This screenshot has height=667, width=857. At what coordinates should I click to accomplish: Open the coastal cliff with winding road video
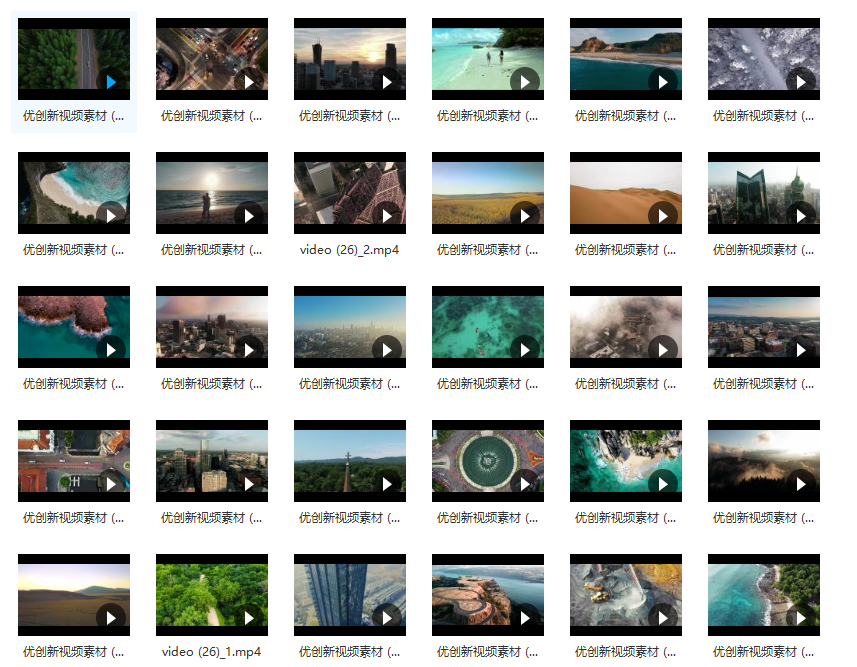point(488,595)
